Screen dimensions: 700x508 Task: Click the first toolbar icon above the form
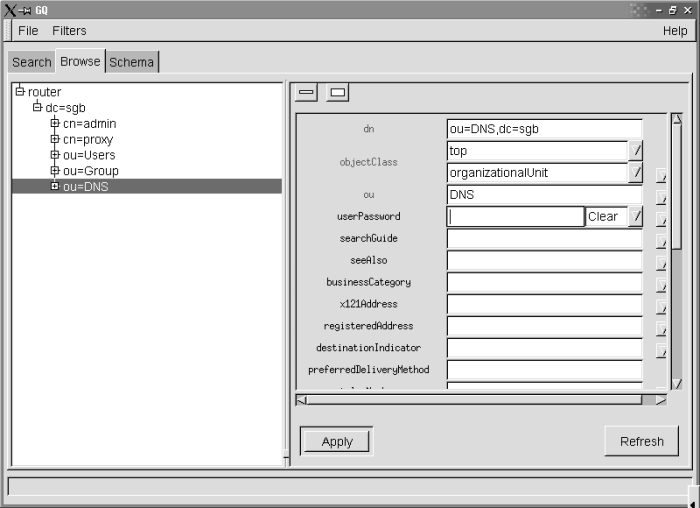307,93
